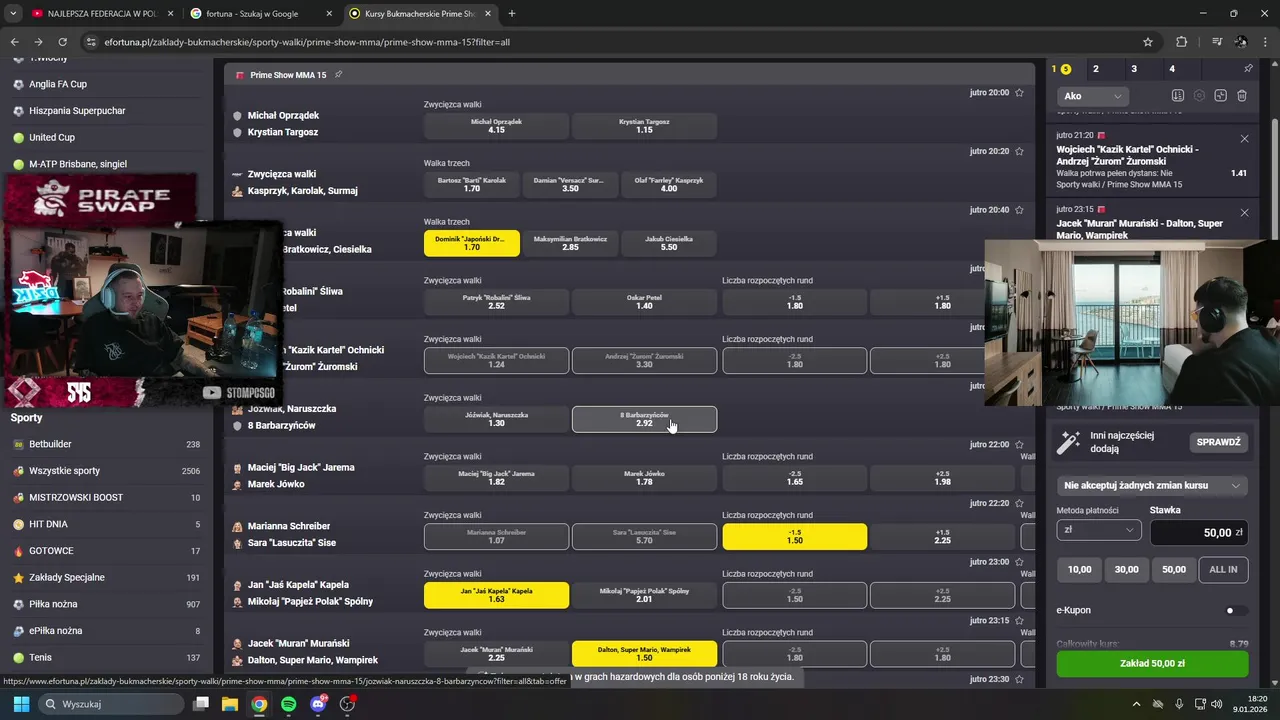This screenshot has height=720, width=1280.
Task: Choose the ALL IN stake button
Action: coord(1223,569)
